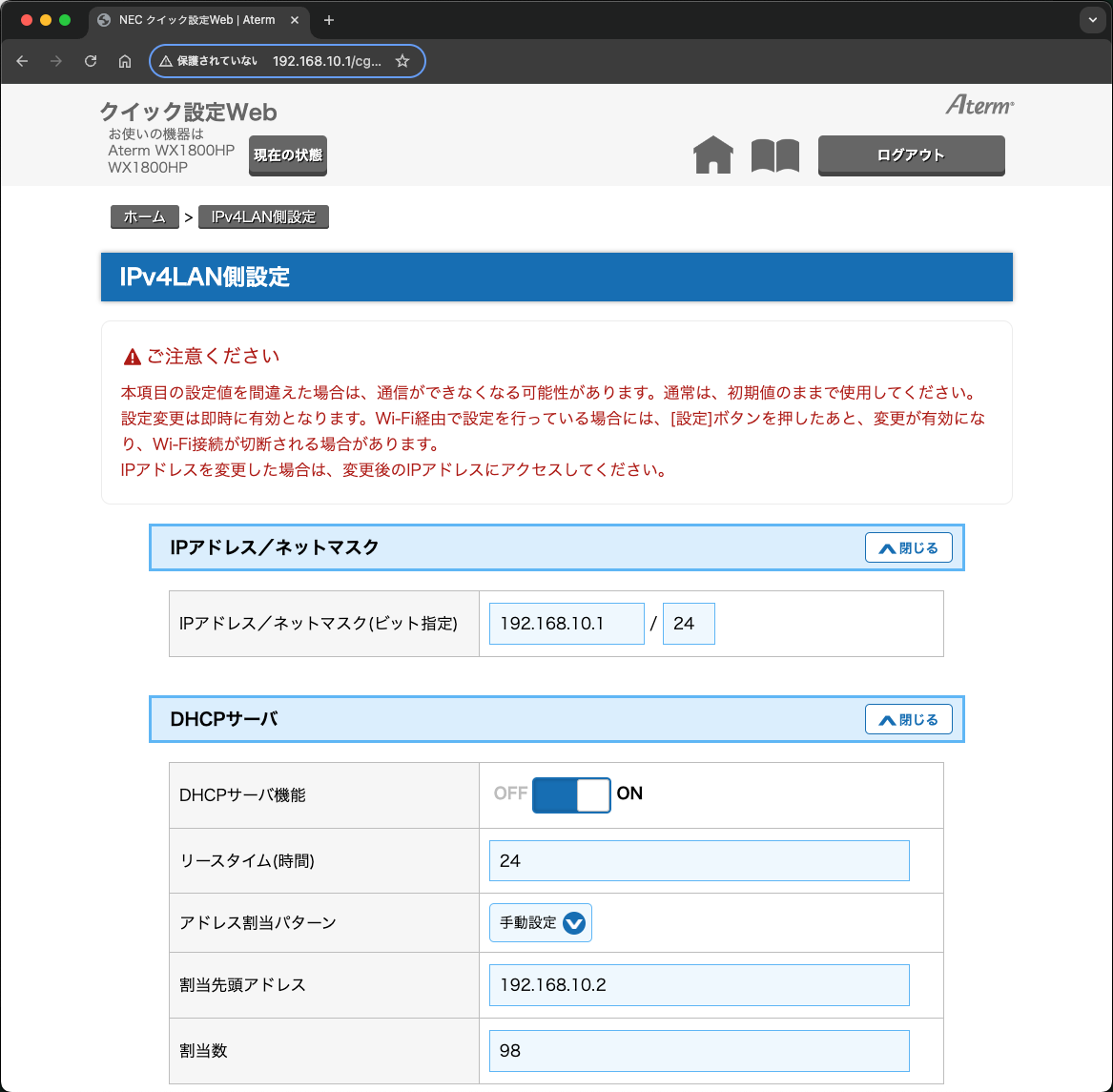Click the 割当数 field showing 98

click(699, 1051)
